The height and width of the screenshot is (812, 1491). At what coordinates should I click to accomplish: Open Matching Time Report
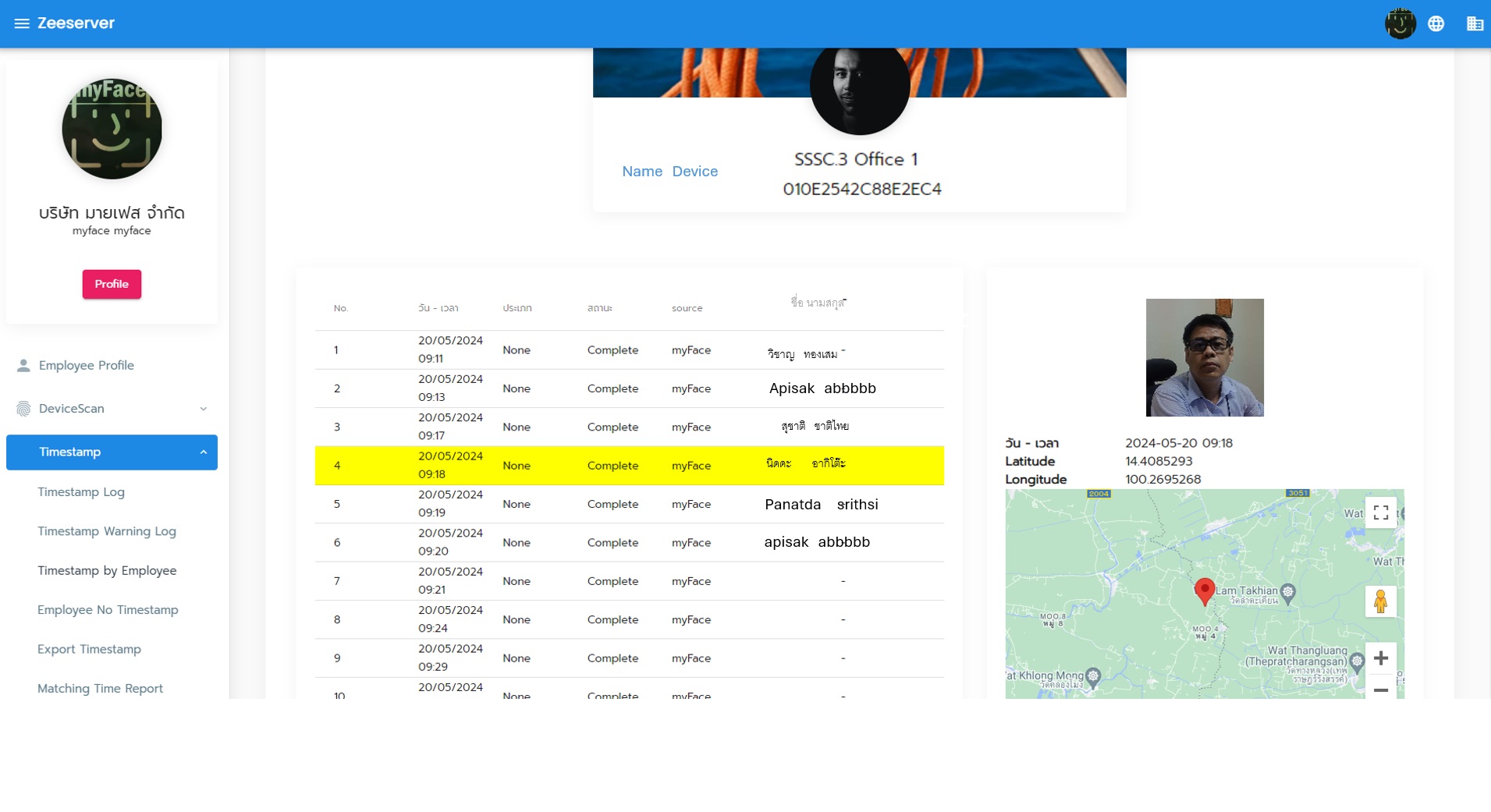[x=100, y=689]
